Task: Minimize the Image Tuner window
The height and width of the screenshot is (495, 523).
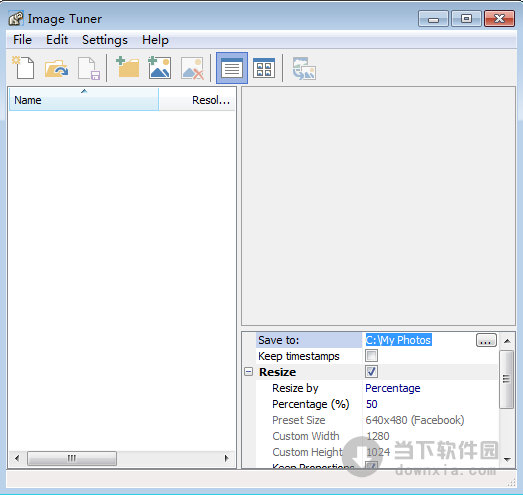Action: 433,19
